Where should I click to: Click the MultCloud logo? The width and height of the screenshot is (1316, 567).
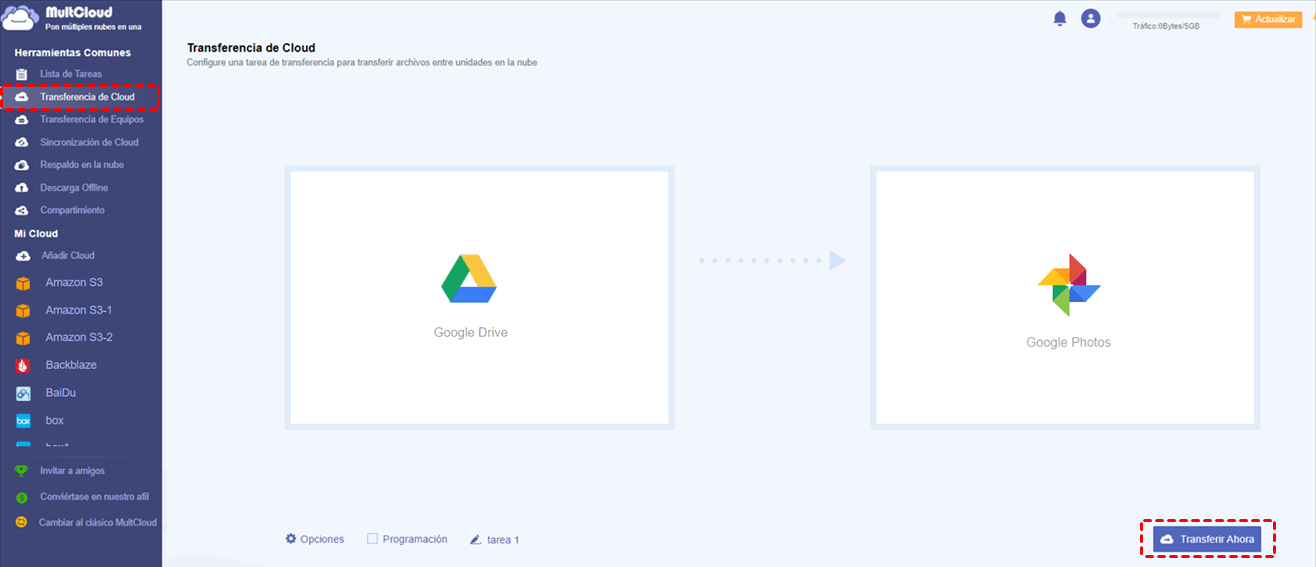point(72,18)
